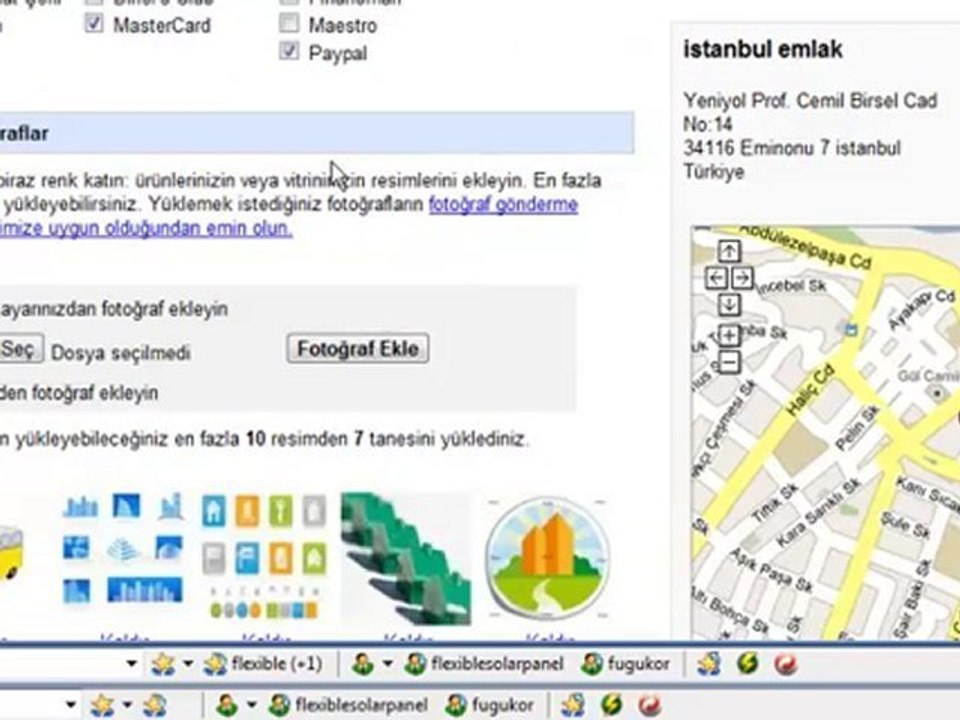
Task: Click the 'Kara Sarıklı Sk' street label on map
Action: (x=819, y=513)
